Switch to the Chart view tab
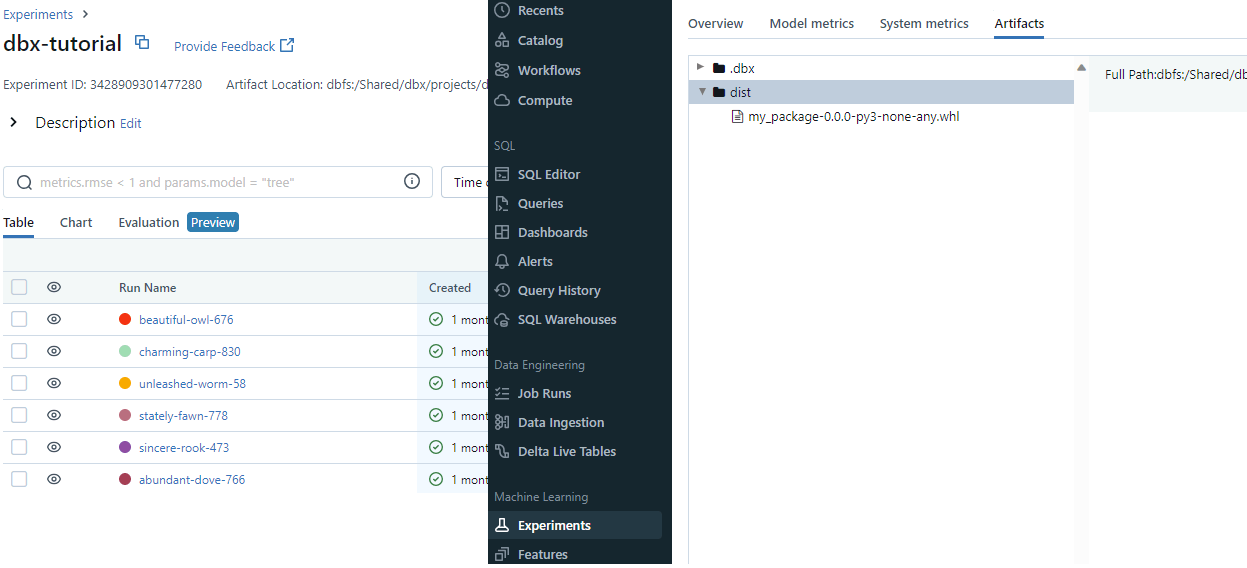 click(76, 222)
